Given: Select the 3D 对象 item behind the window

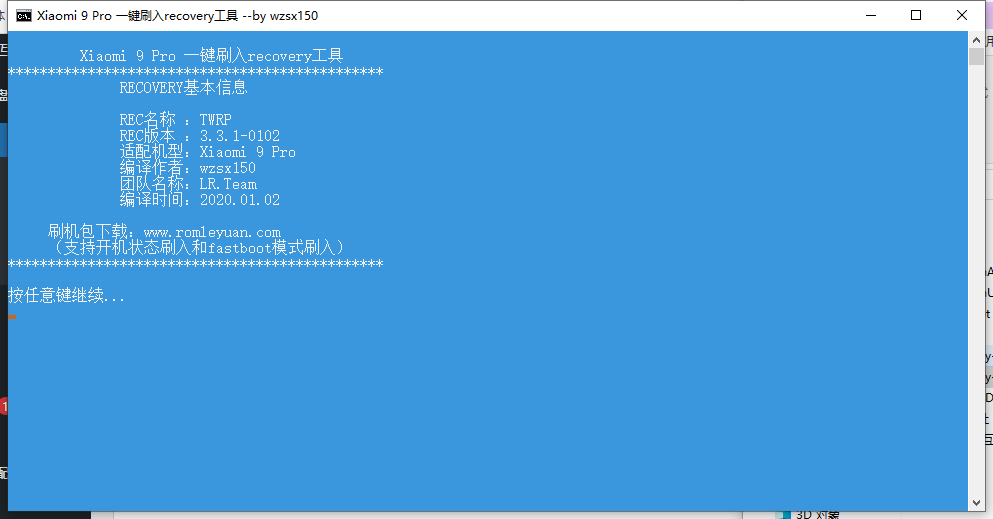Looking at the screenshot, I should tap(817, 515).
